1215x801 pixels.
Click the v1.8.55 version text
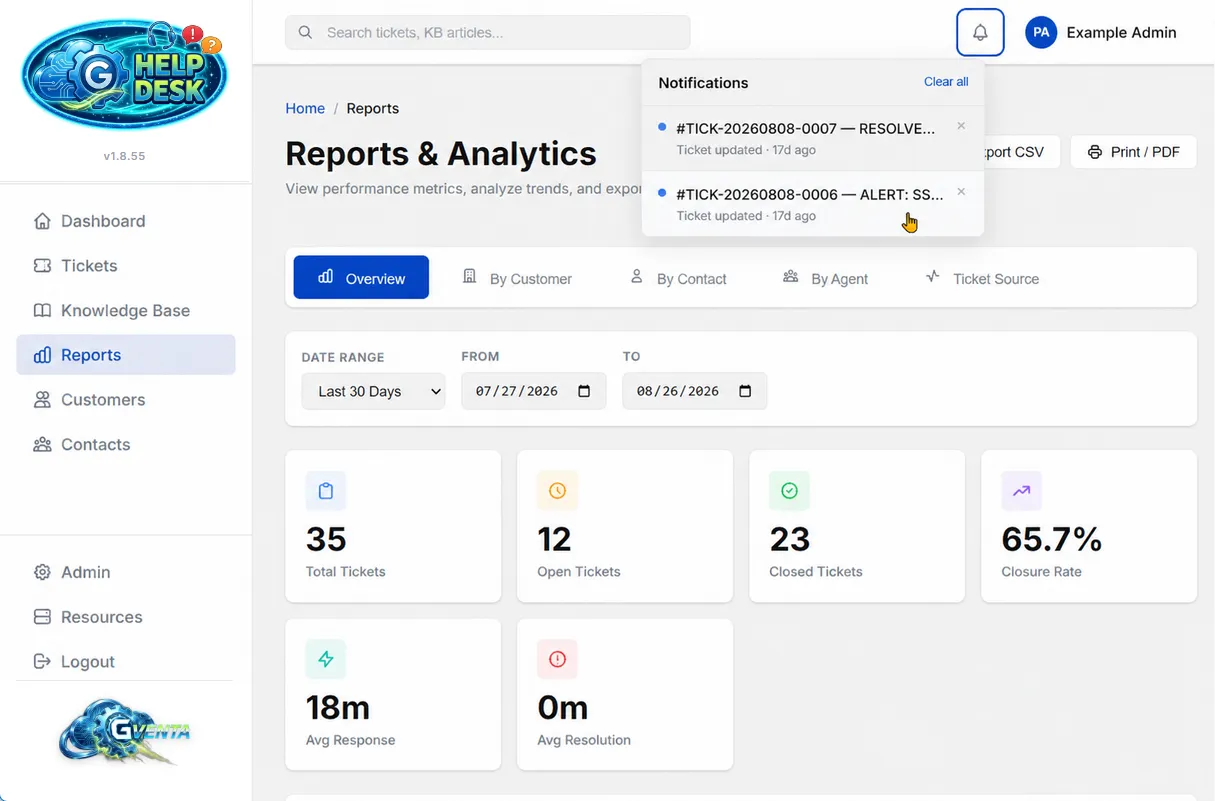(x=124, y=156)
